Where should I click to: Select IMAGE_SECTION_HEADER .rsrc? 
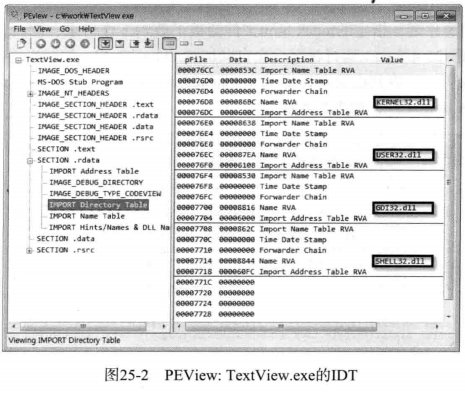click(95, 138)
